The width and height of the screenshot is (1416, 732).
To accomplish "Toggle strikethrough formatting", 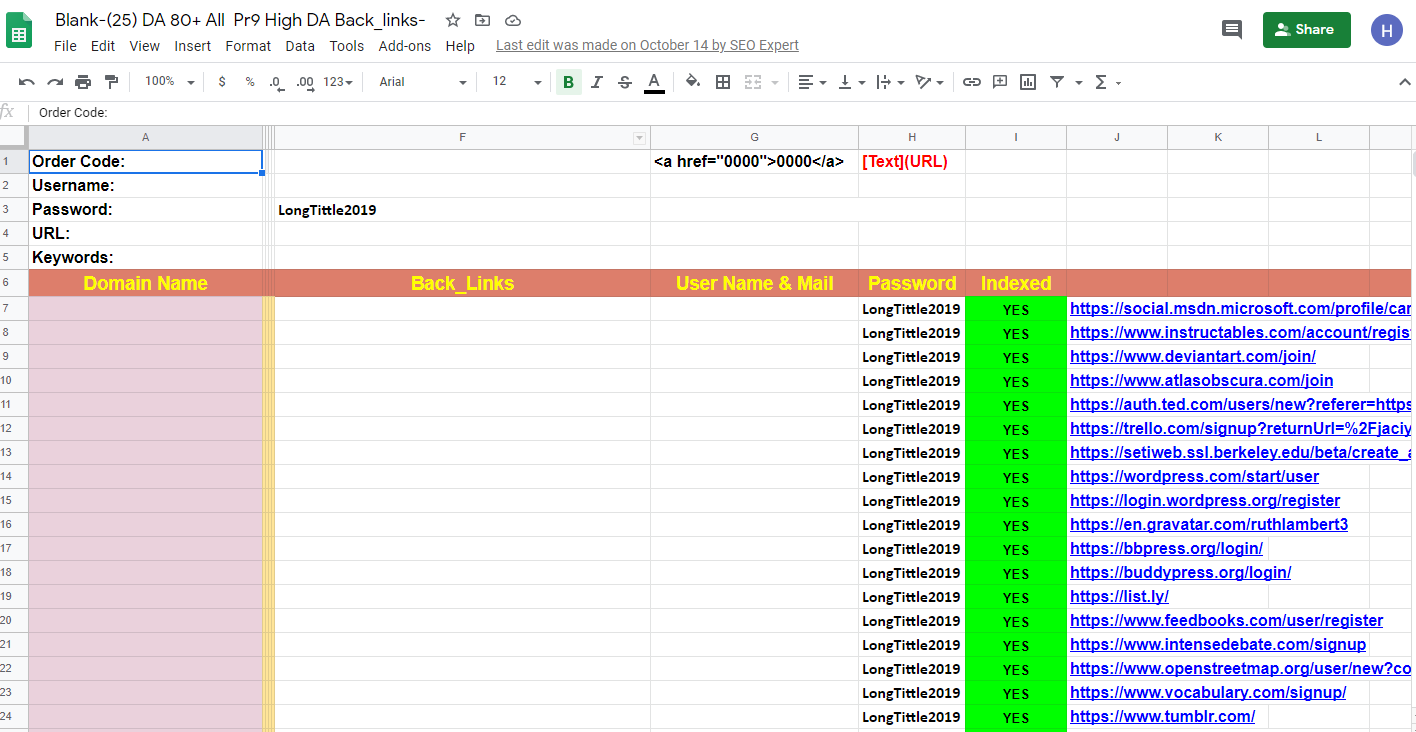I will tap(624, 81).
